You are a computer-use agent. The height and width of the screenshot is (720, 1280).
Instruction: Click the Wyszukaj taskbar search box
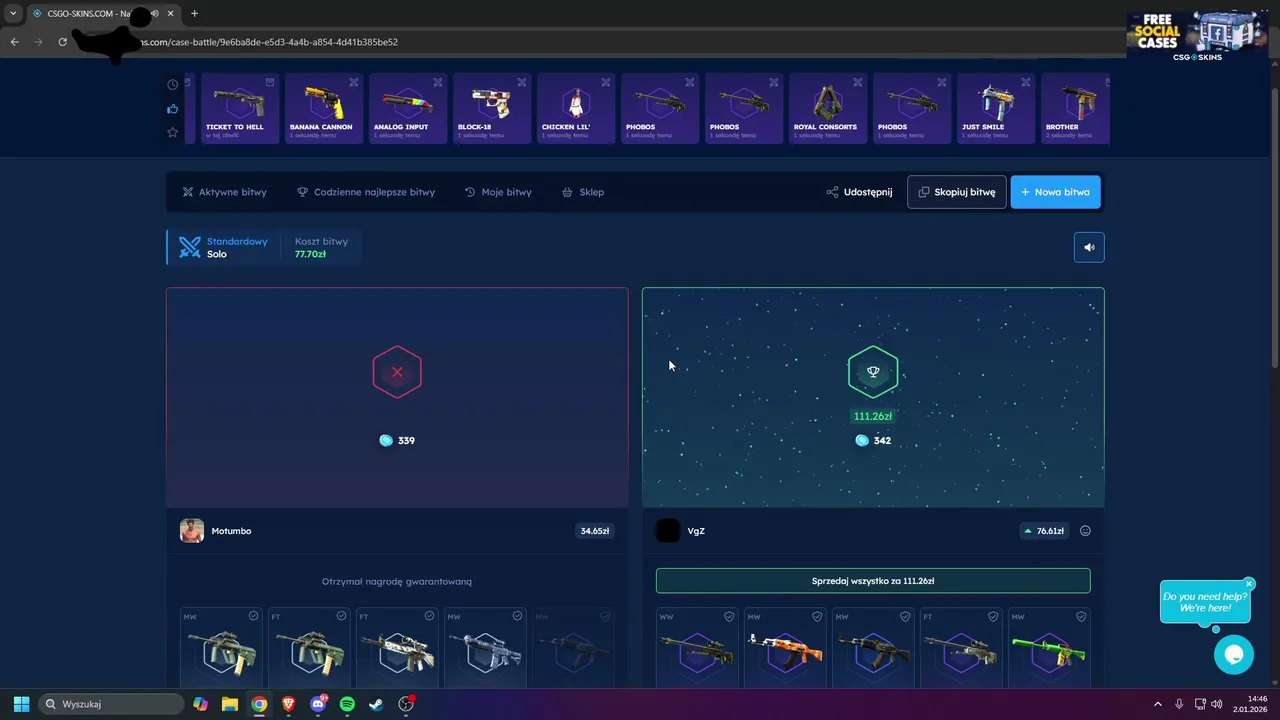tap(112, 704)
